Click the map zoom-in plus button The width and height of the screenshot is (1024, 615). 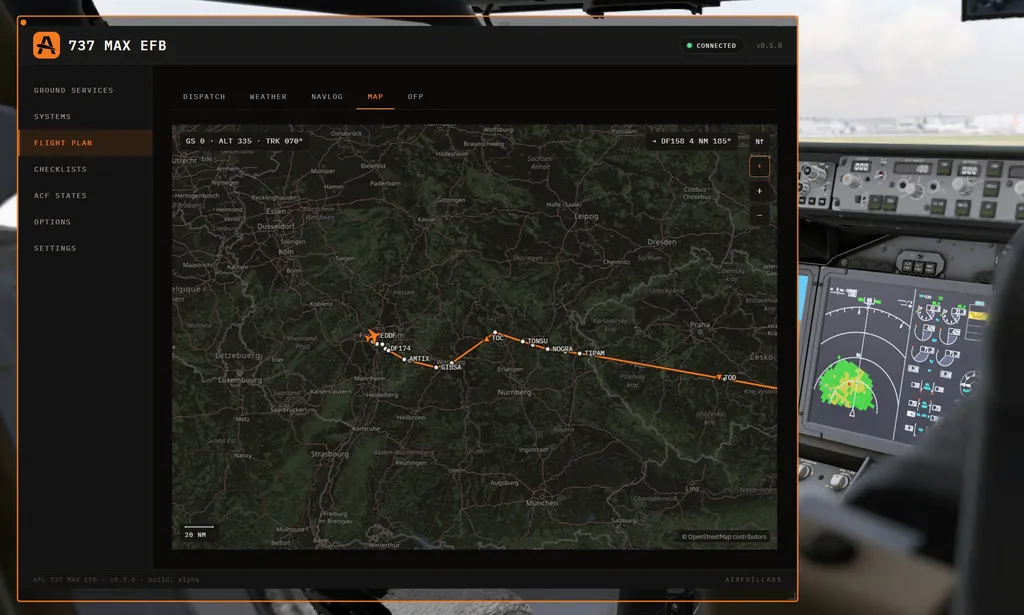click(759, 191)
